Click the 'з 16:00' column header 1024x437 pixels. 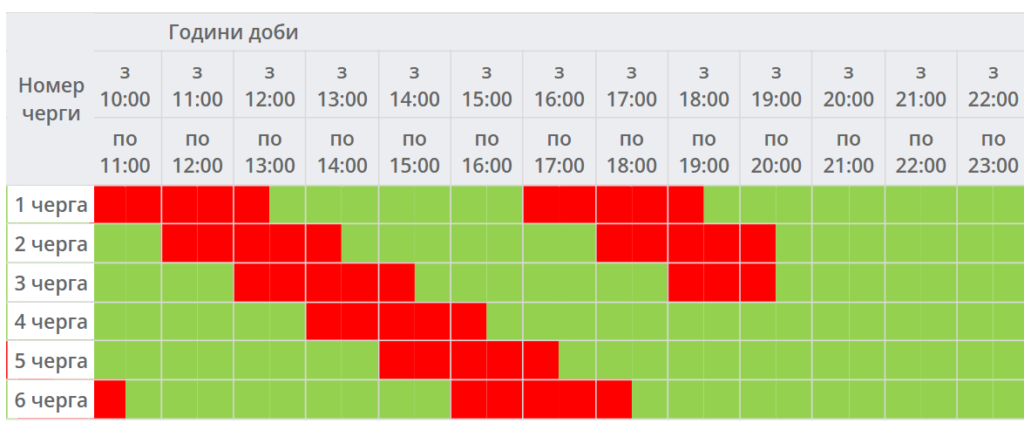pyautogui.click(x=559, y=86)
